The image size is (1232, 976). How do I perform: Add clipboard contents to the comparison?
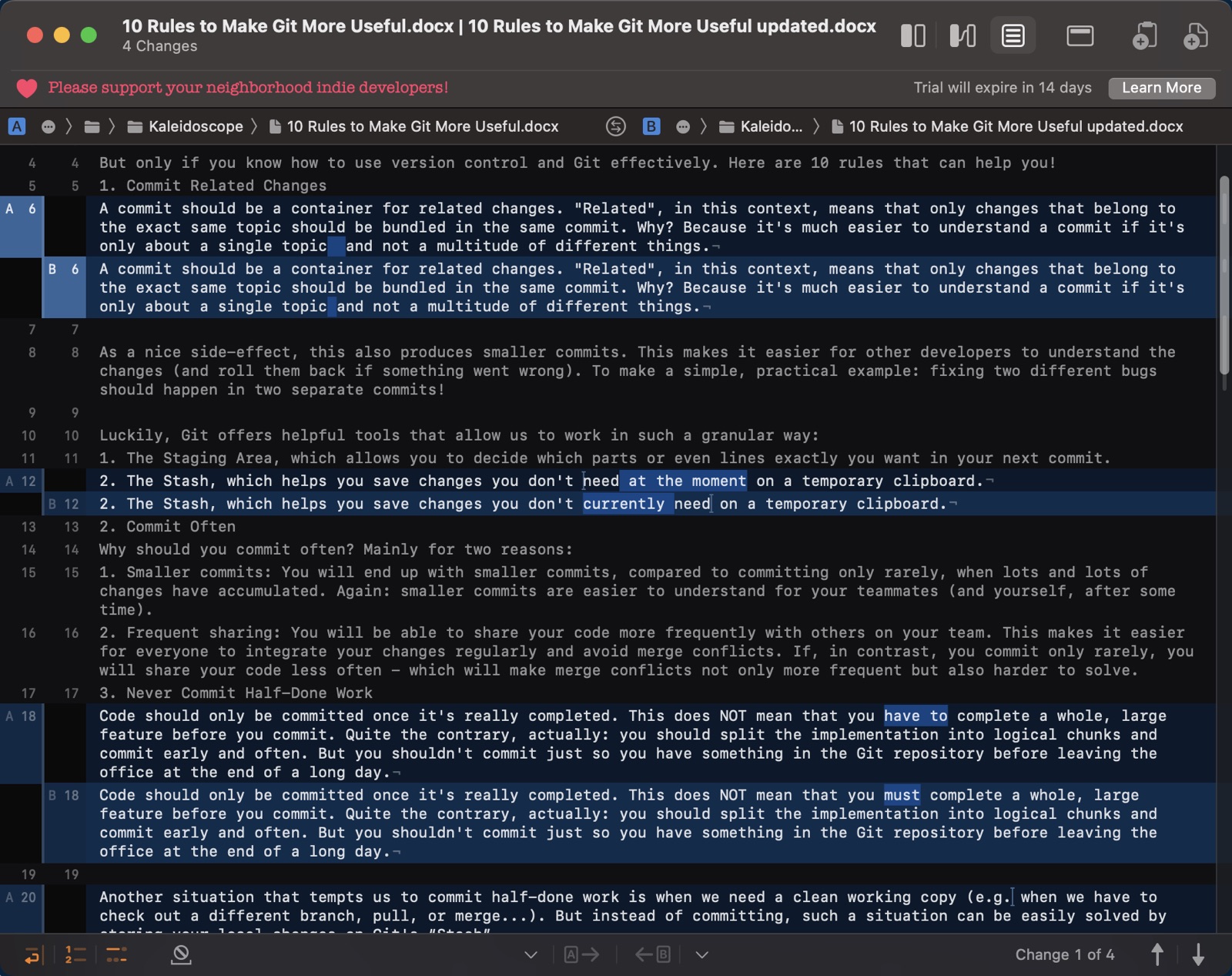pos(1146,35)
